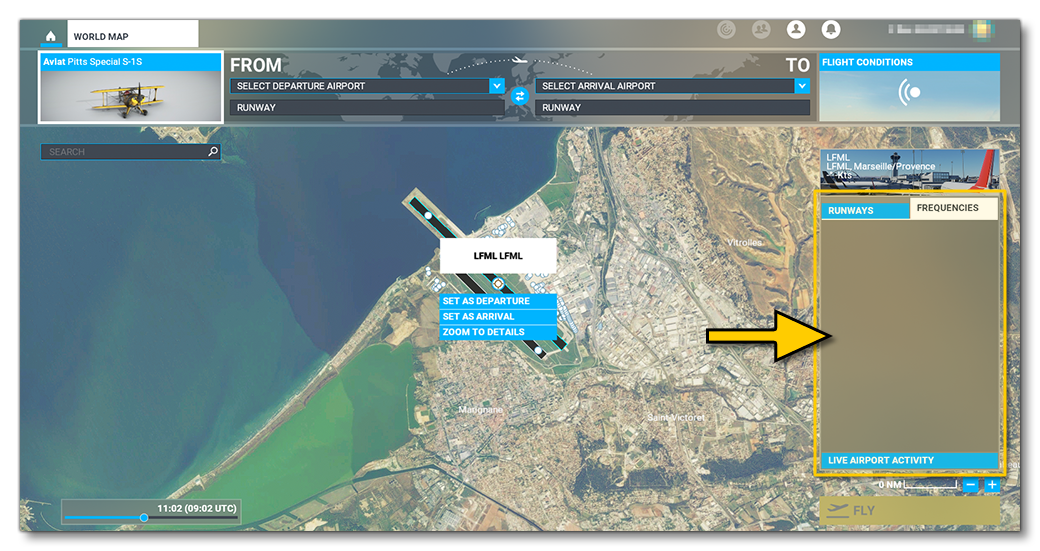Screen dimensions: 1040x551
Task: Click the Fly button
Action: (909, 511)
